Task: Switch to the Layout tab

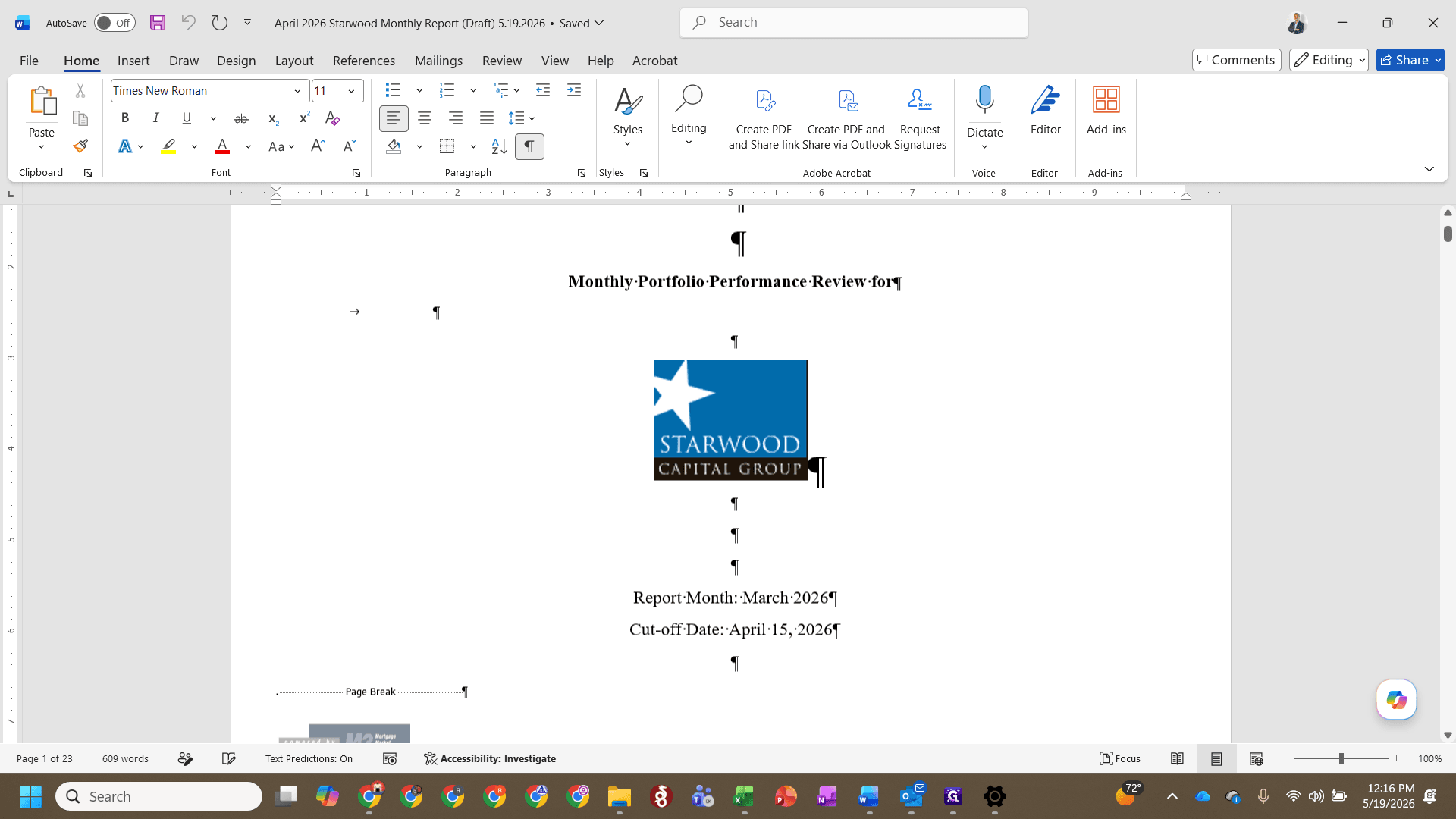Action: [x=294, y=61]
